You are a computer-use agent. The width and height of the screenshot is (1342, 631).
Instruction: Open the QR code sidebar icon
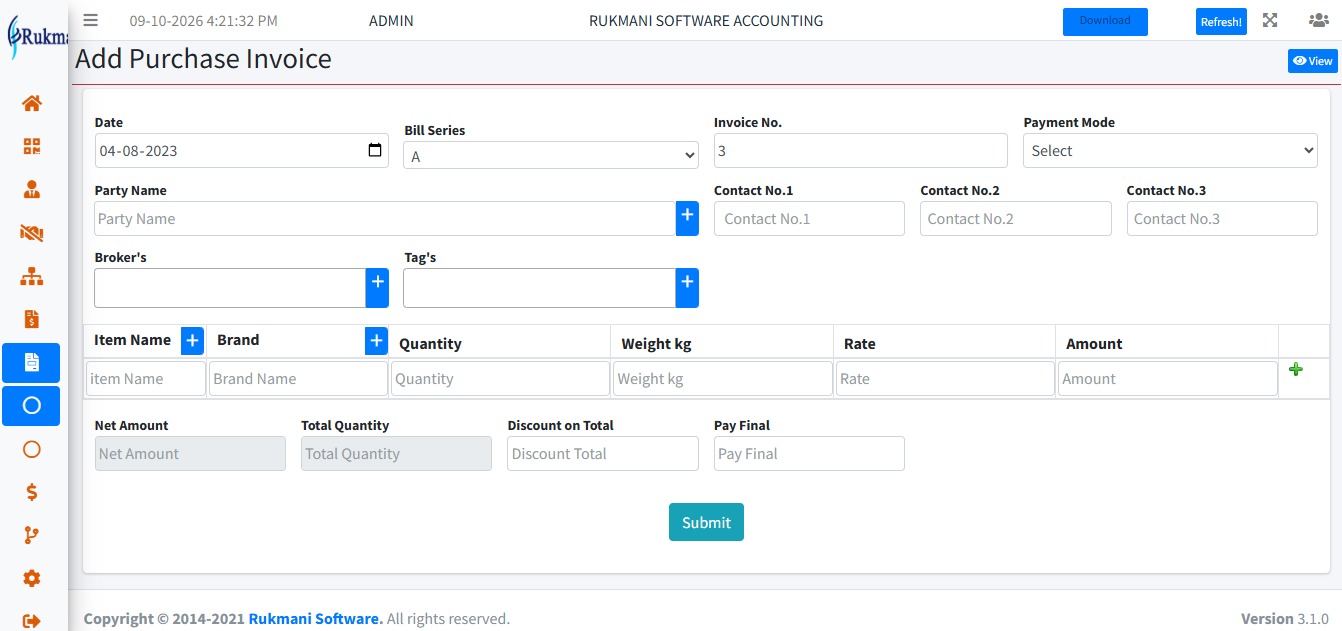(32, 147)
